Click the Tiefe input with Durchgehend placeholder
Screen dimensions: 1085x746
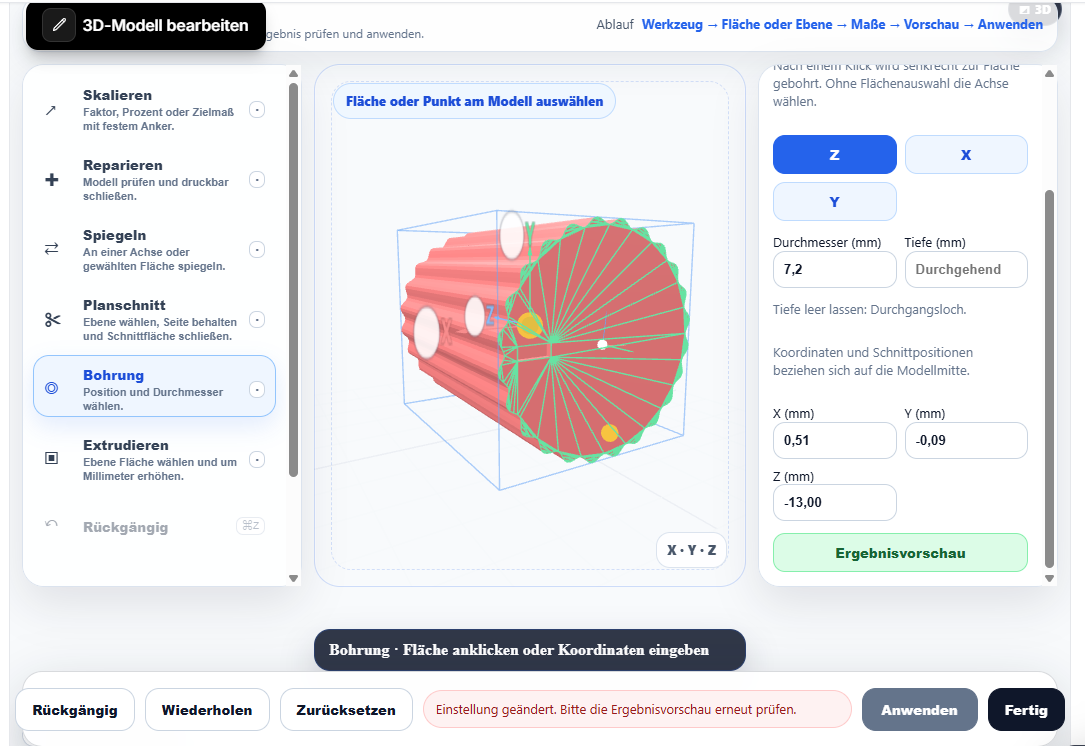click(966, 269)
